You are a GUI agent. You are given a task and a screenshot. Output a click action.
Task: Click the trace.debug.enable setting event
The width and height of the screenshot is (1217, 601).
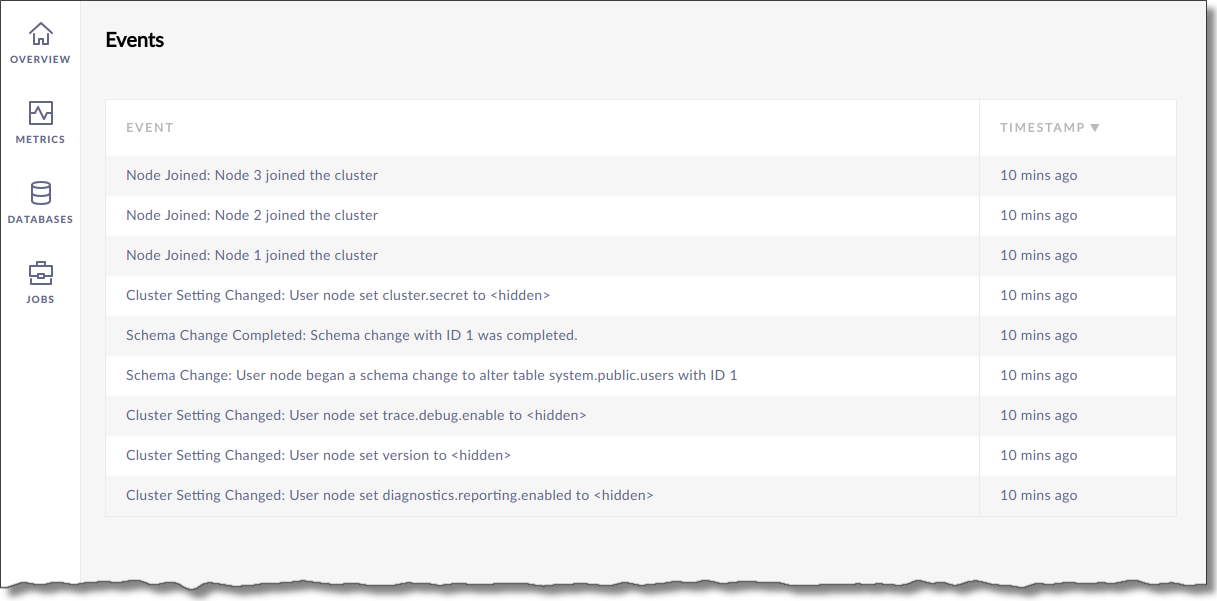(356, 416)
